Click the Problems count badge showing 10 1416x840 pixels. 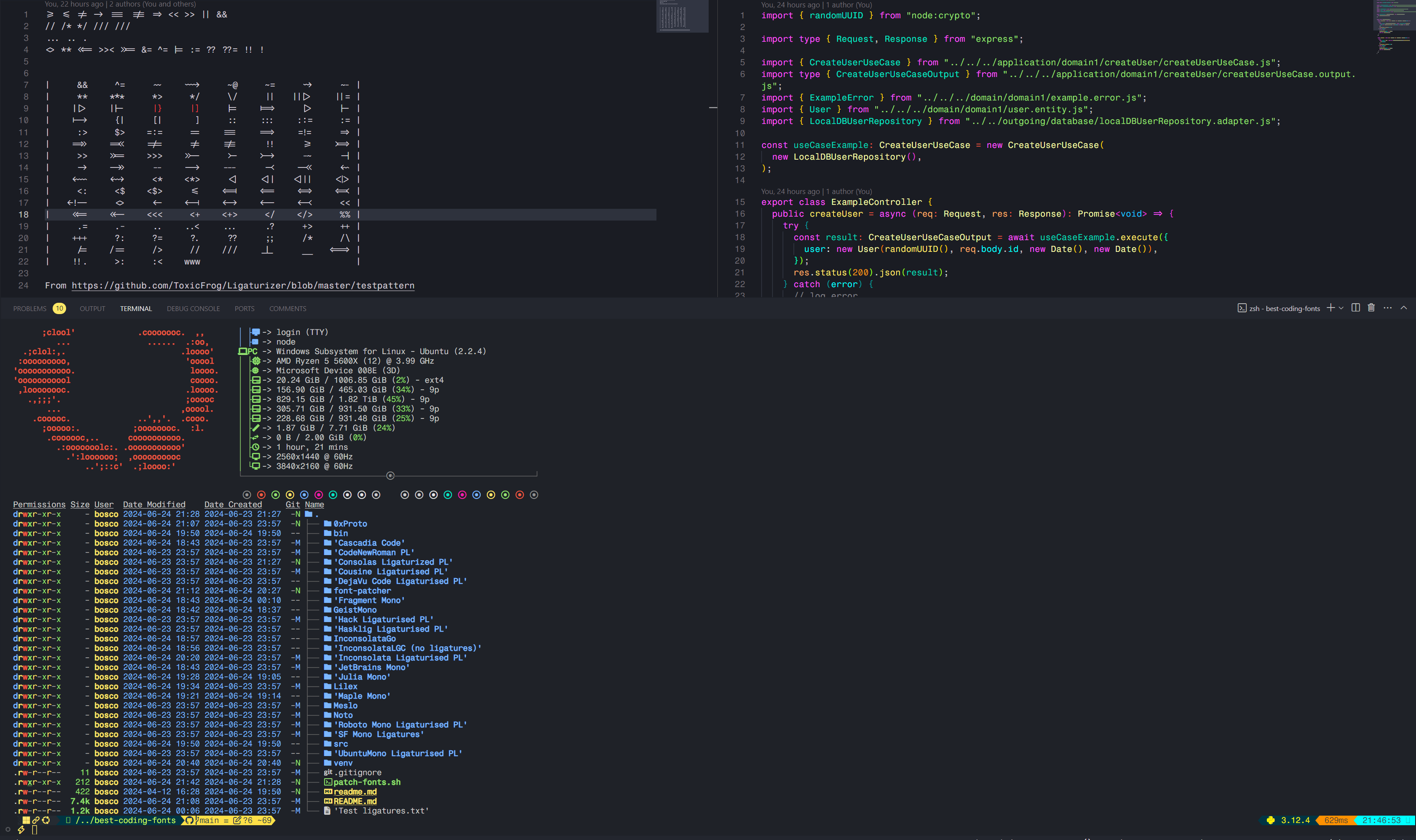[60, 308]
